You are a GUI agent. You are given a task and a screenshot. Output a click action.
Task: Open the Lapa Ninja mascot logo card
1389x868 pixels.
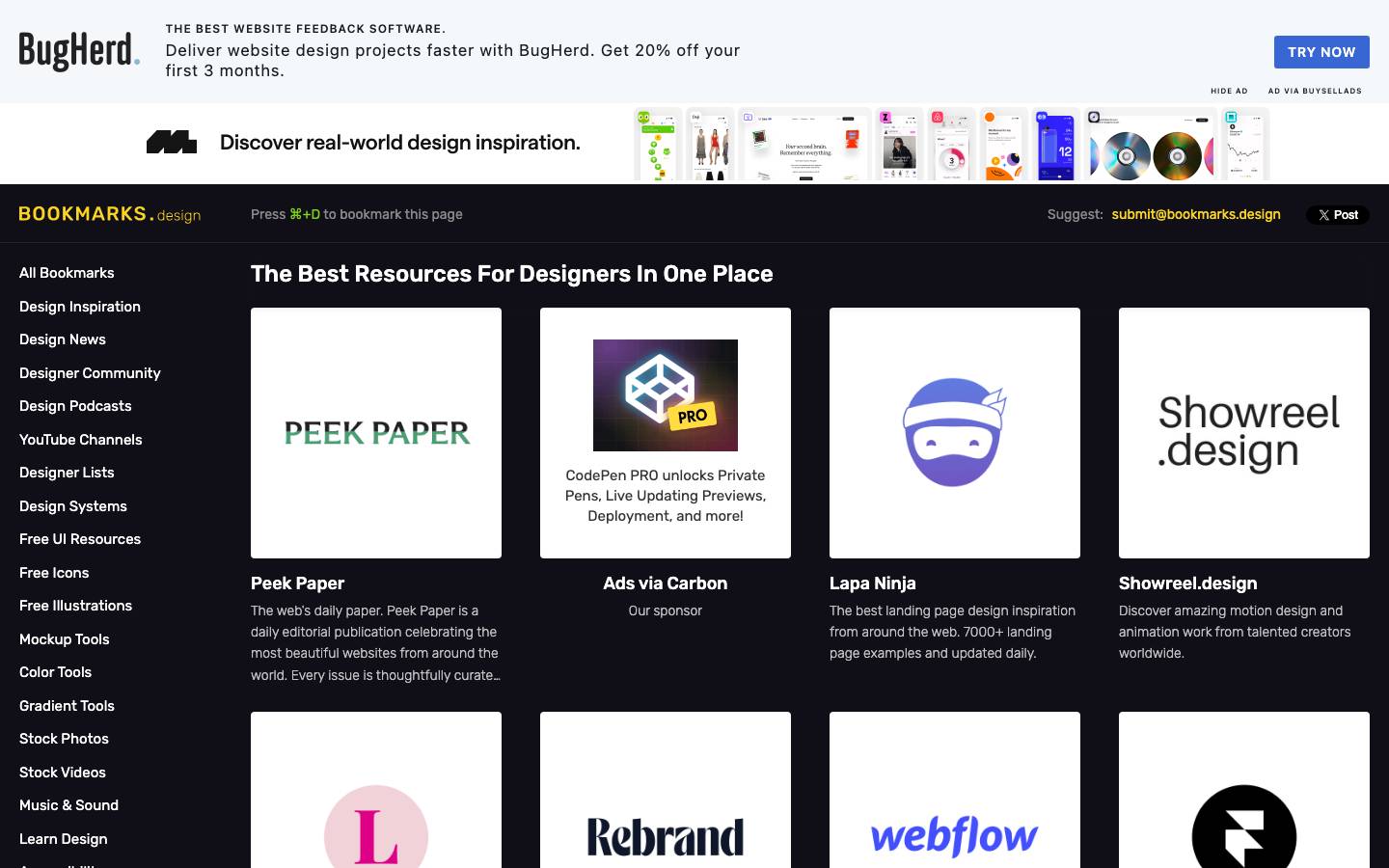click(955, 433)
